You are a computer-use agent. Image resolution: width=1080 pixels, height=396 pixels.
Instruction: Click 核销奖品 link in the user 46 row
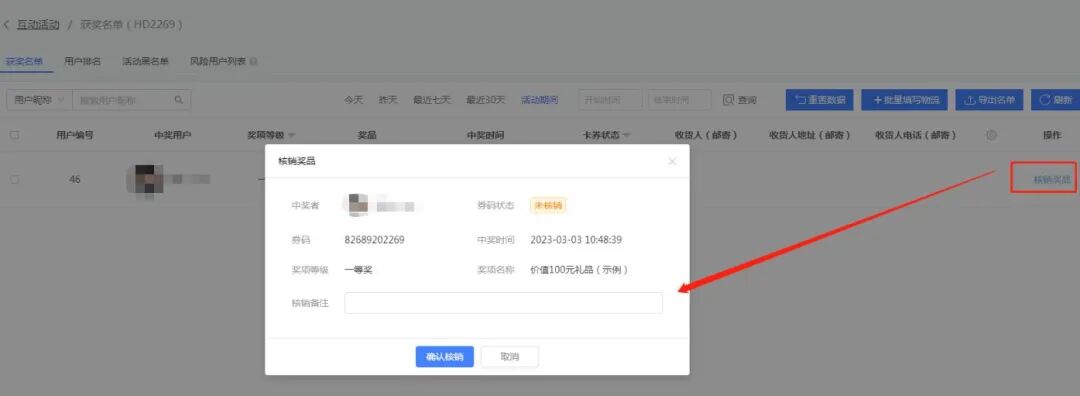1052,179
